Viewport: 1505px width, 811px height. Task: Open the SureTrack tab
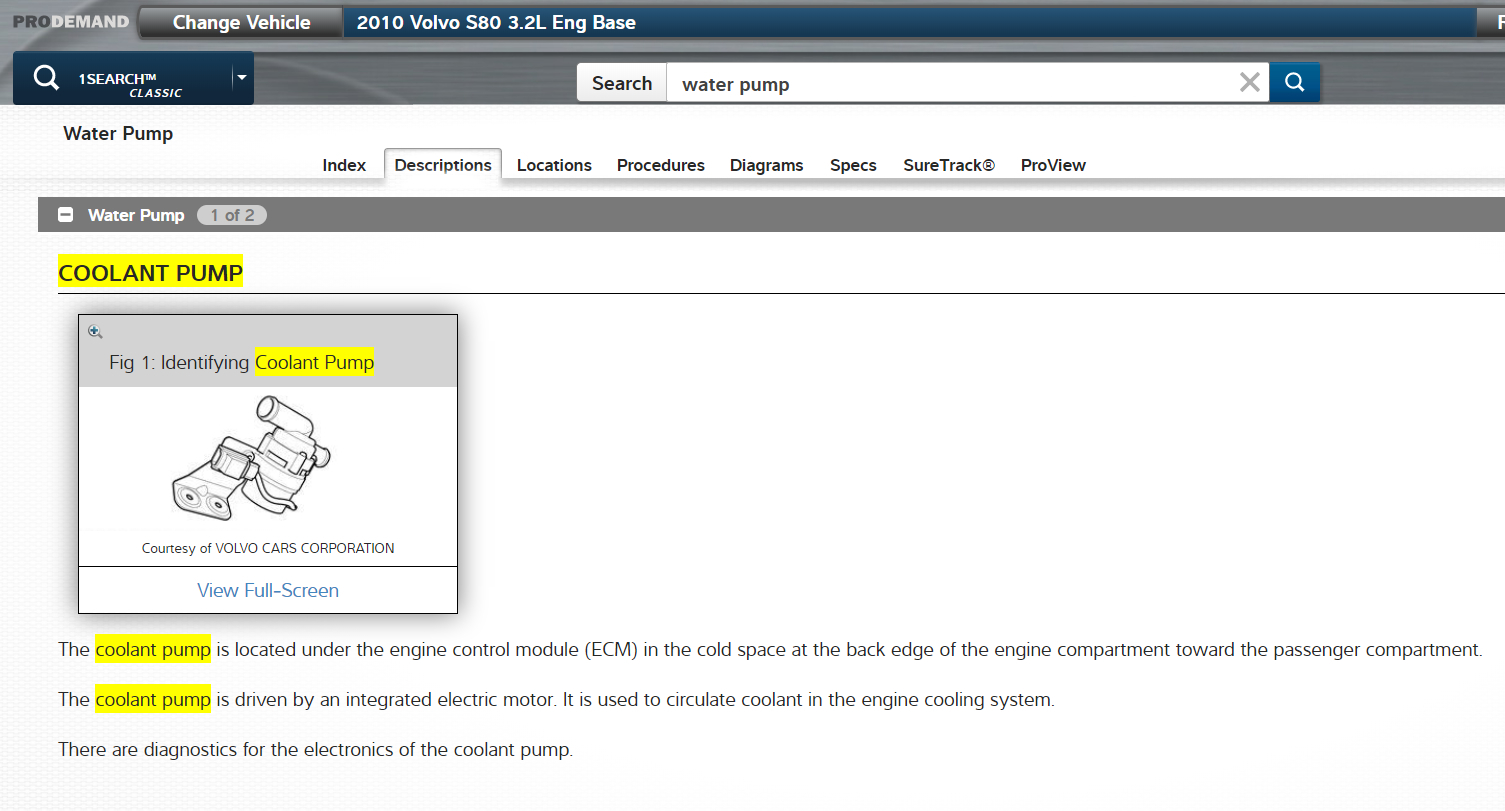pyautogui.click(x=949, y=165)
